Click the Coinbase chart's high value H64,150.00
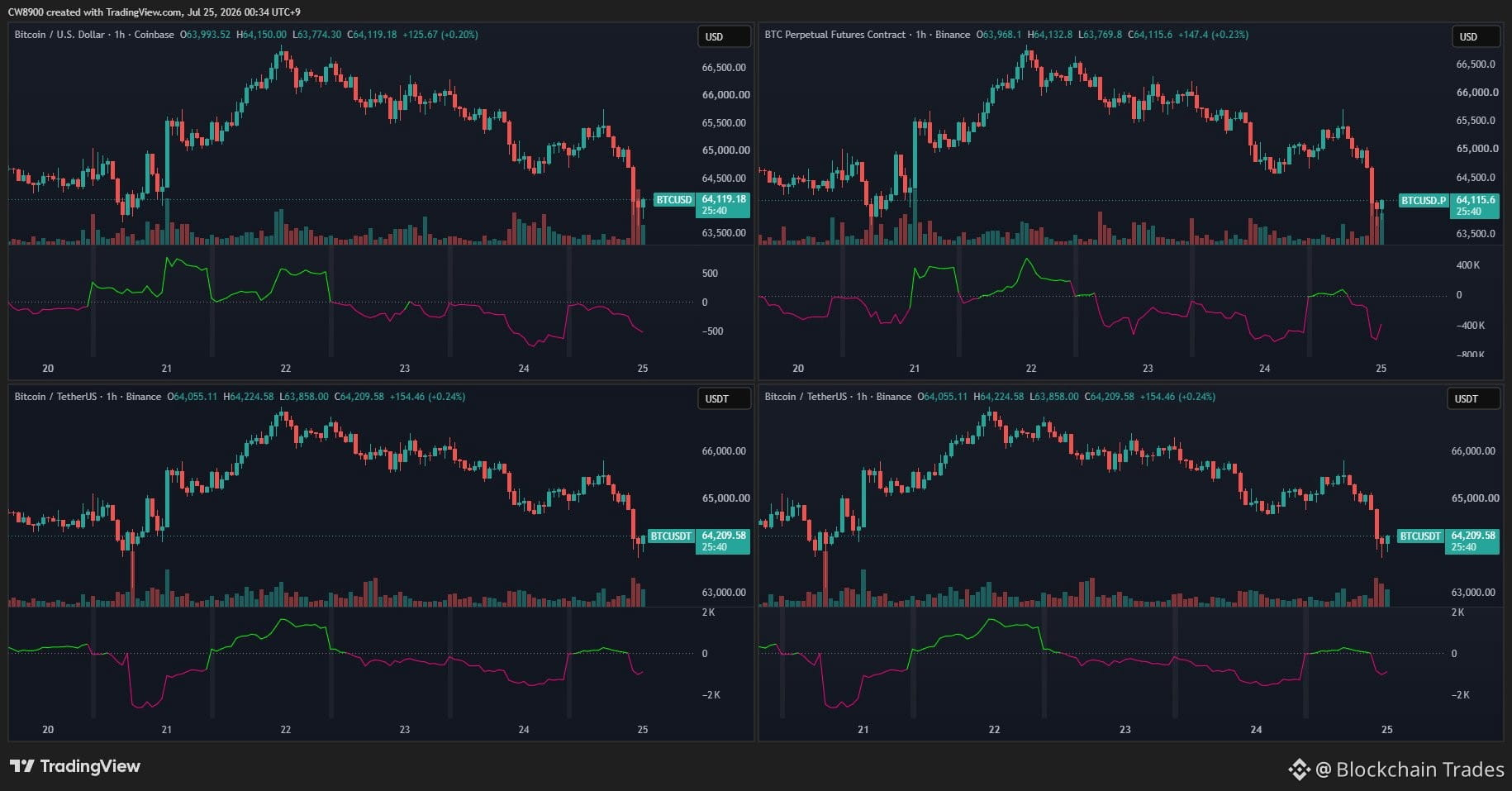Image resolution: width=1512 pixels, height=791 pixels. click(262, 35)
